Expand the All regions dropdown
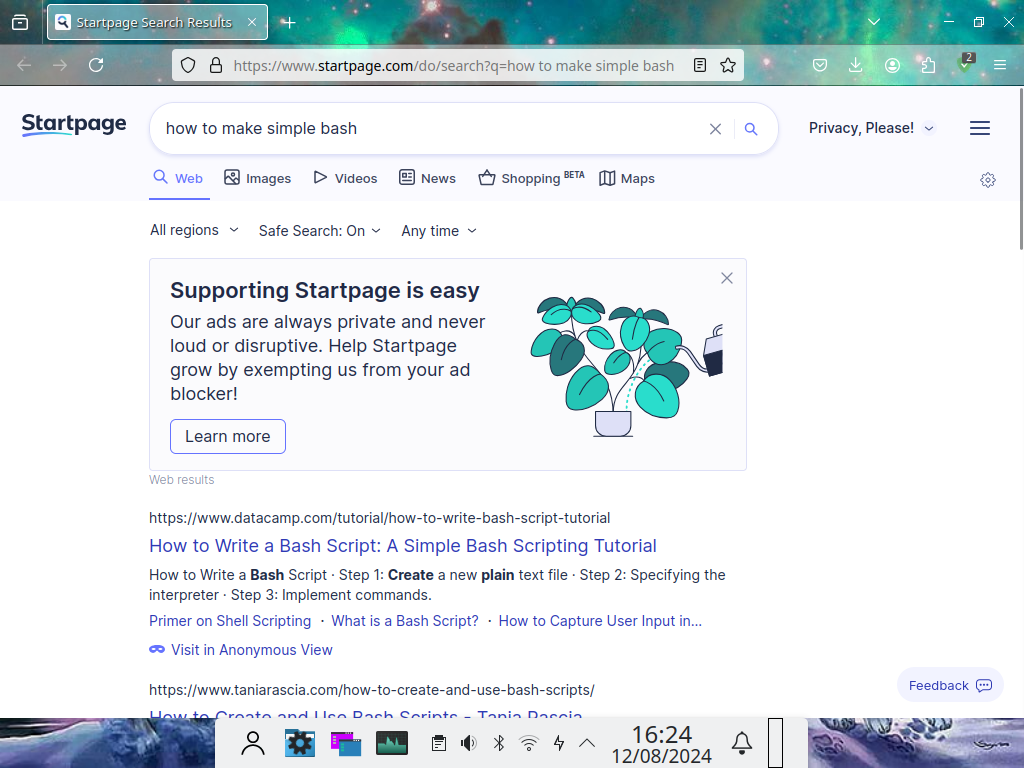This screenshot has width=1024, height=768. 194,231
